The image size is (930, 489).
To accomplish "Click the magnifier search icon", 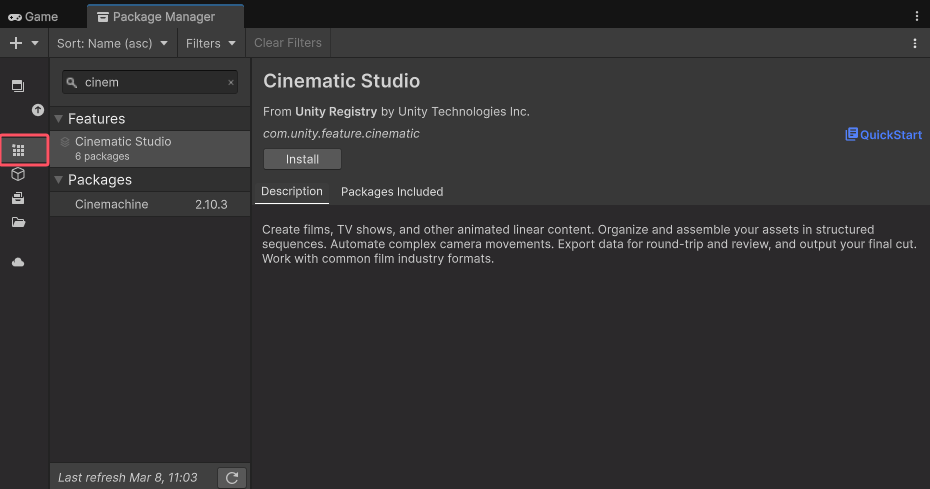I will click(72, 82).
